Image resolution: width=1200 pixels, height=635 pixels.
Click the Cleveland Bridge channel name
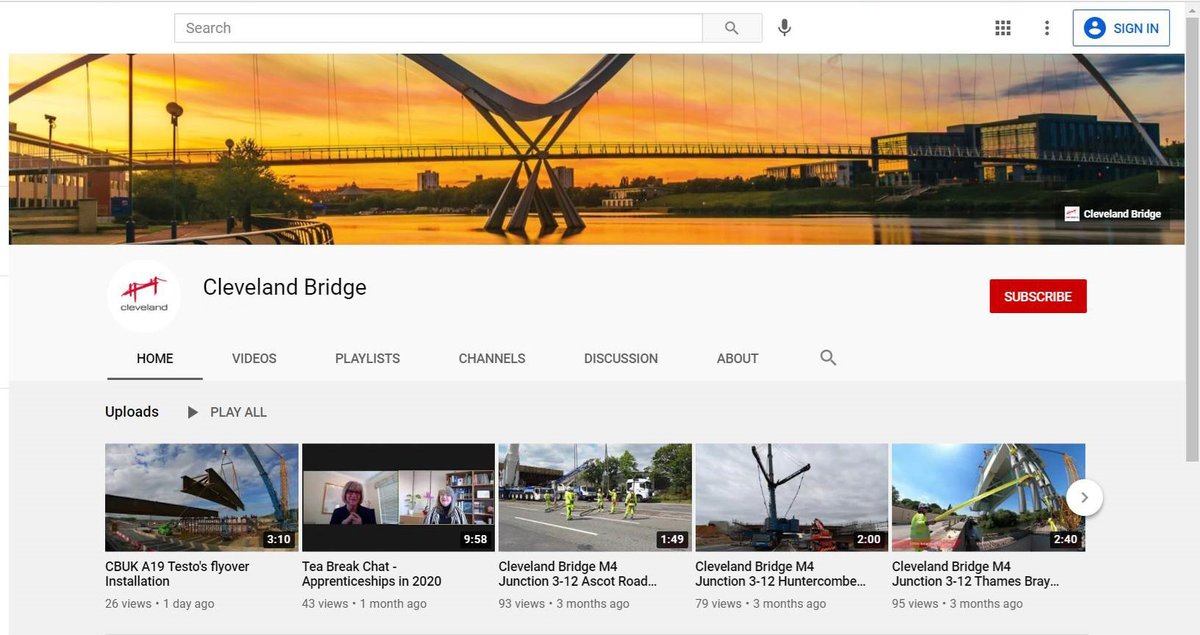[285, 287]
